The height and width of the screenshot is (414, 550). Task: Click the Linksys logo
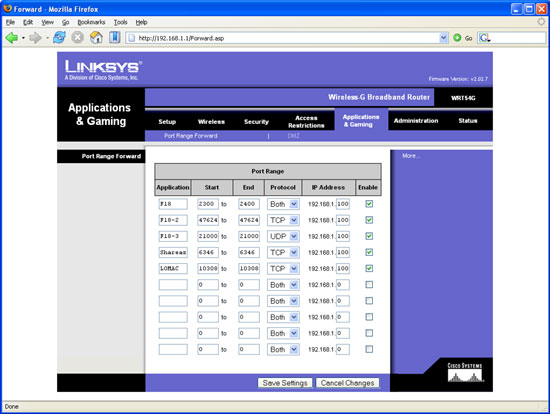[x=103, y=70]
